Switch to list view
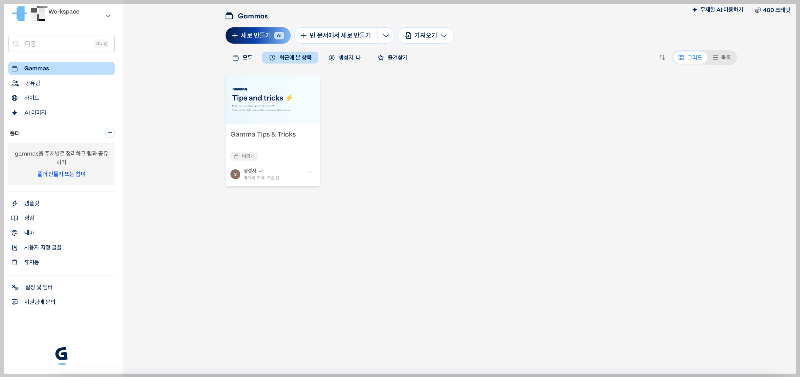 point(721,58)
